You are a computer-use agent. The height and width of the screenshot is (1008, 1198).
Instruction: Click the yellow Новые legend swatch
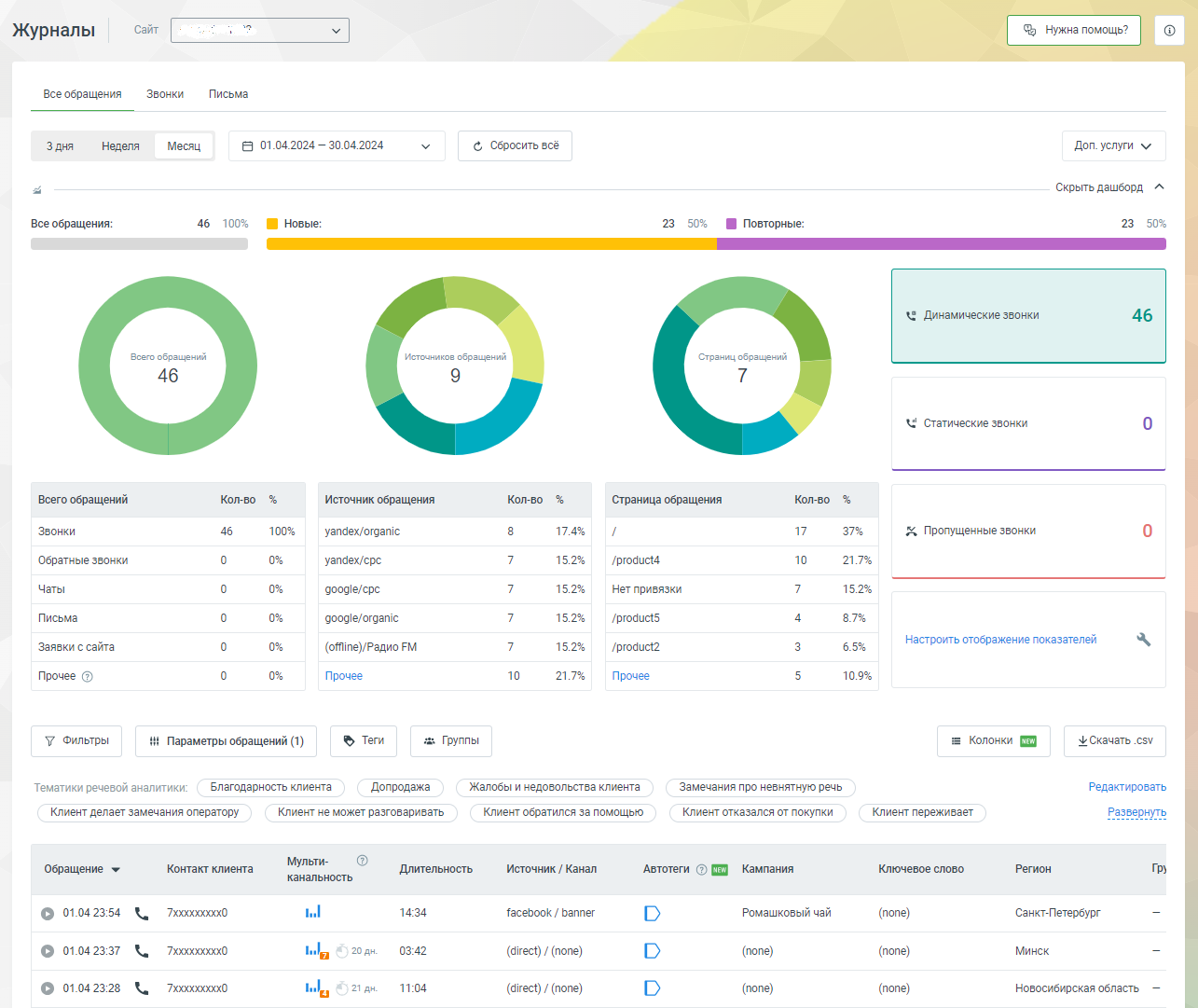[x=272, y=224]
